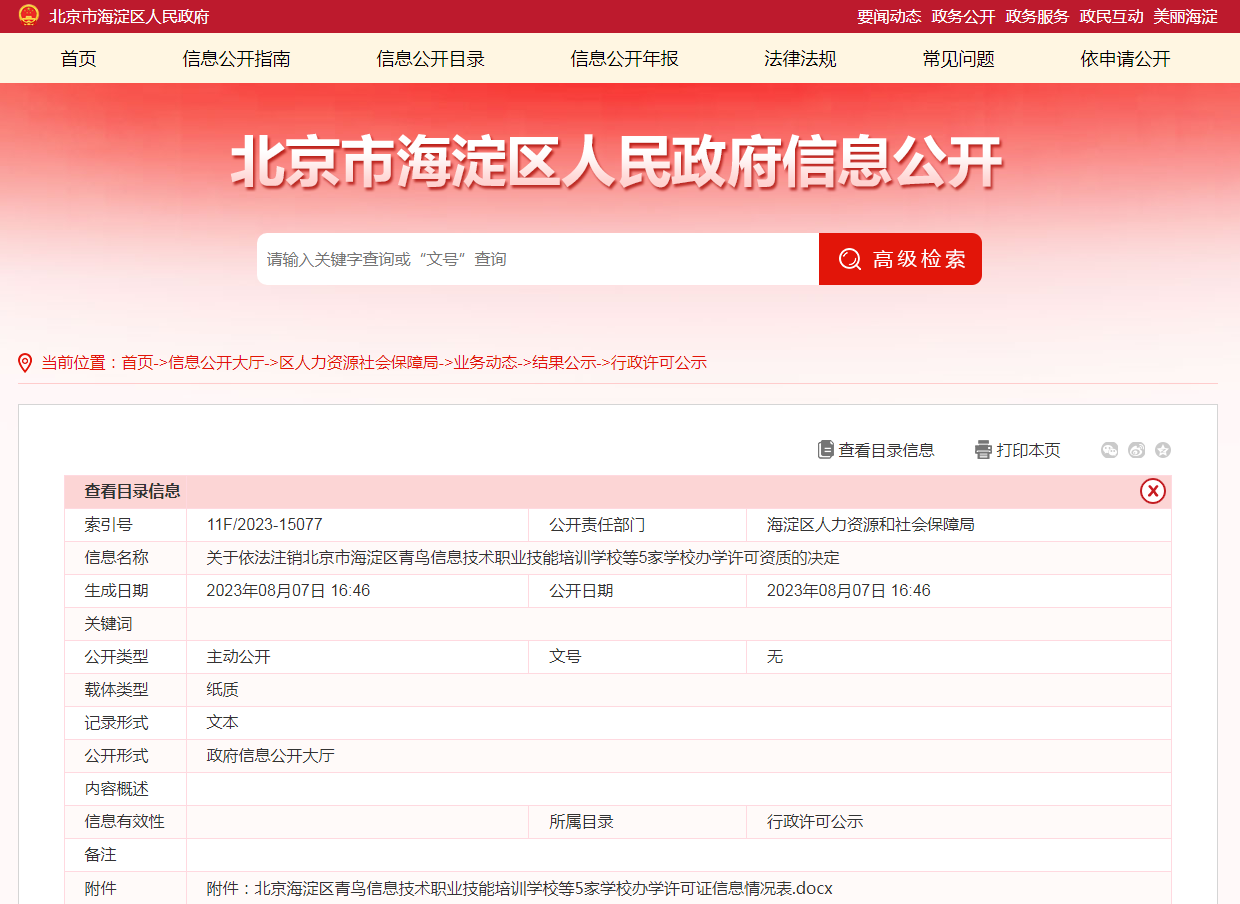Open 要闻动态 in top bar
Screen dimensions: 1240x904
(x=889, y=17)
